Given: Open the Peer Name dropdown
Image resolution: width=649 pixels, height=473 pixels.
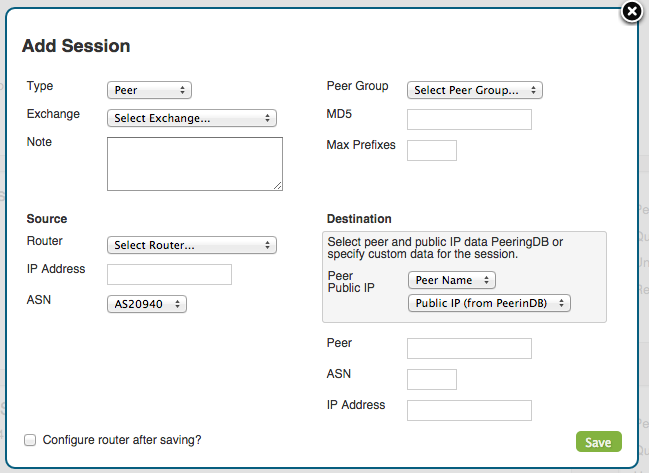Looking at the screenshot, I should (x=452, y=280).
